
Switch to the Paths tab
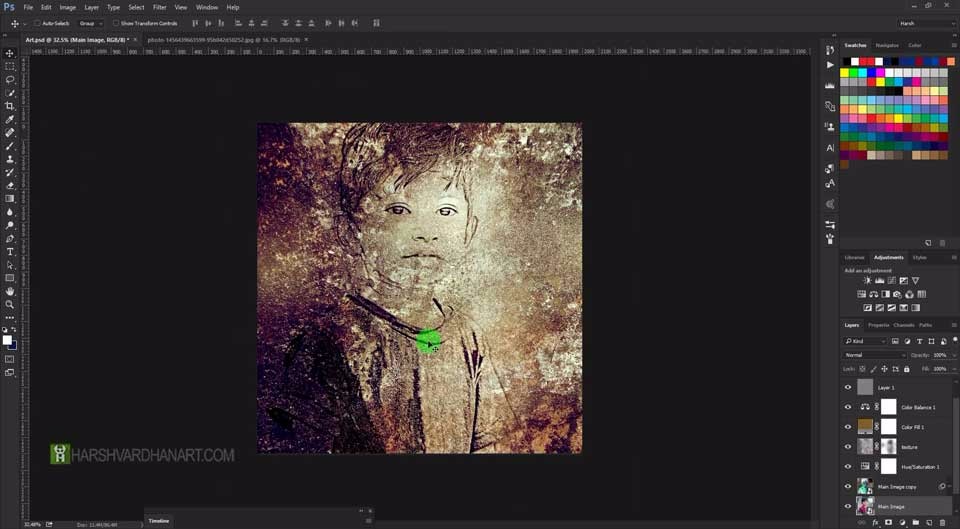pyautogui.click(x=925, y=325)
